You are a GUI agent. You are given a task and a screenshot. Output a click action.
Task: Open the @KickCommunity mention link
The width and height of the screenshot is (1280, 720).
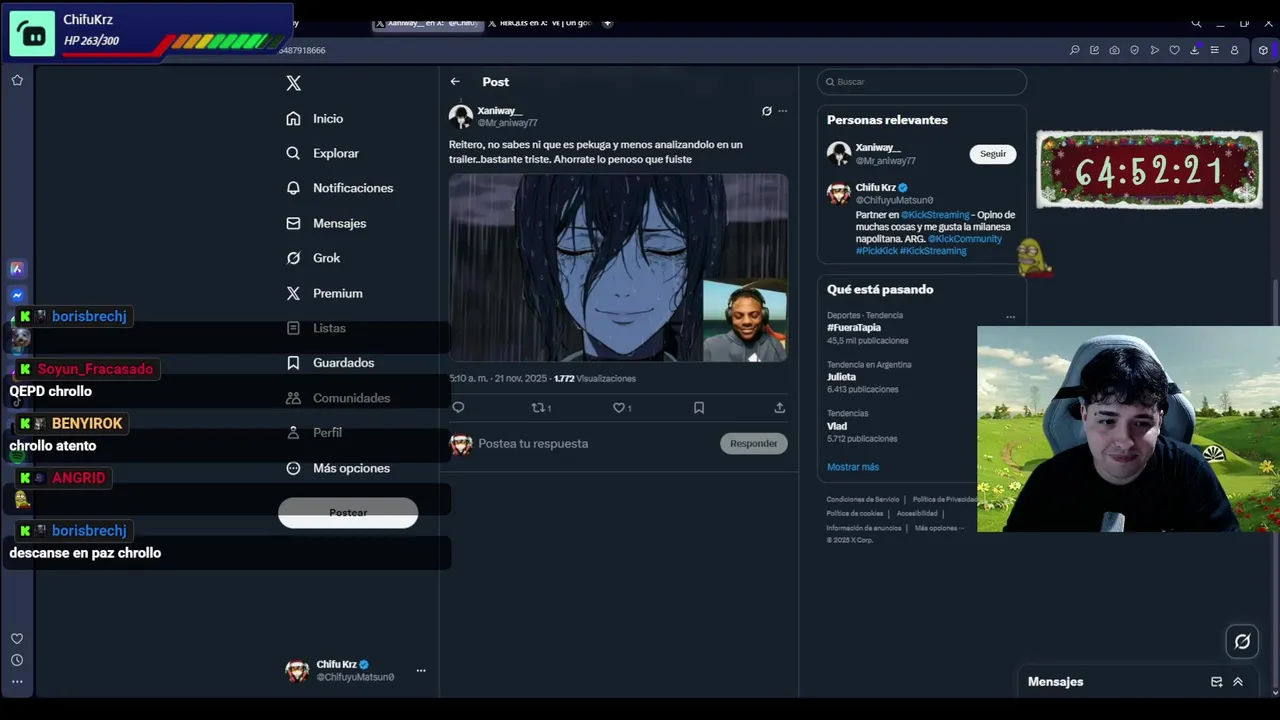[x=965, y=239]
